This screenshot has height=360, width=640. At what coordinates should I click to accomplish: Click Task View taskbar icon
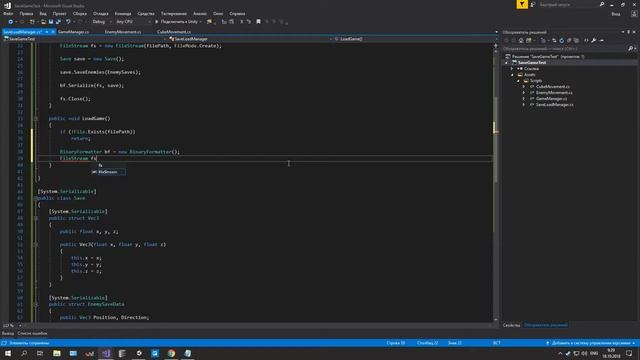(x=40, y=353)
